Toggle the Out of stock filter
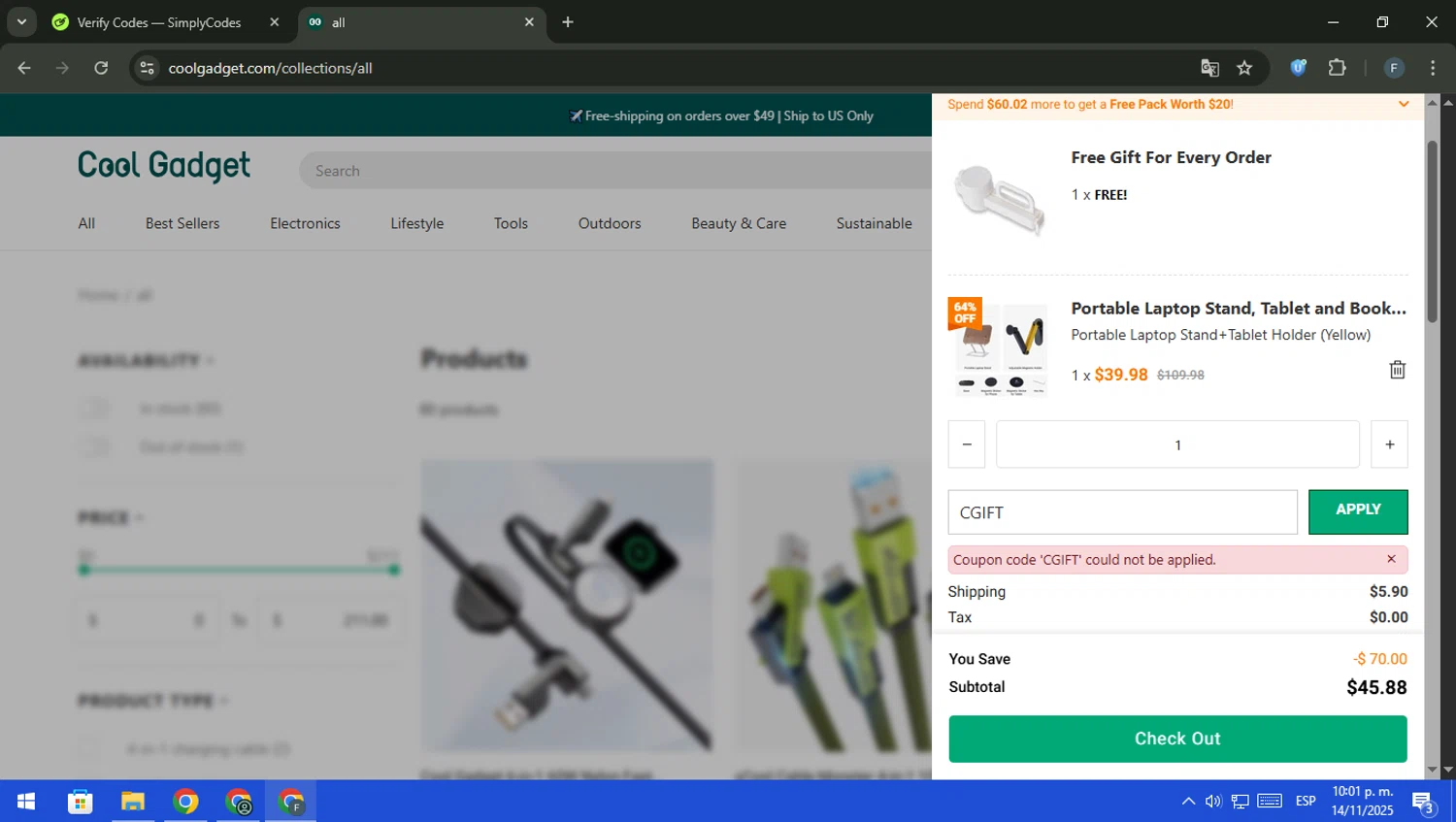The height and width of the screenshot is (822, 1456). (95, 446)
